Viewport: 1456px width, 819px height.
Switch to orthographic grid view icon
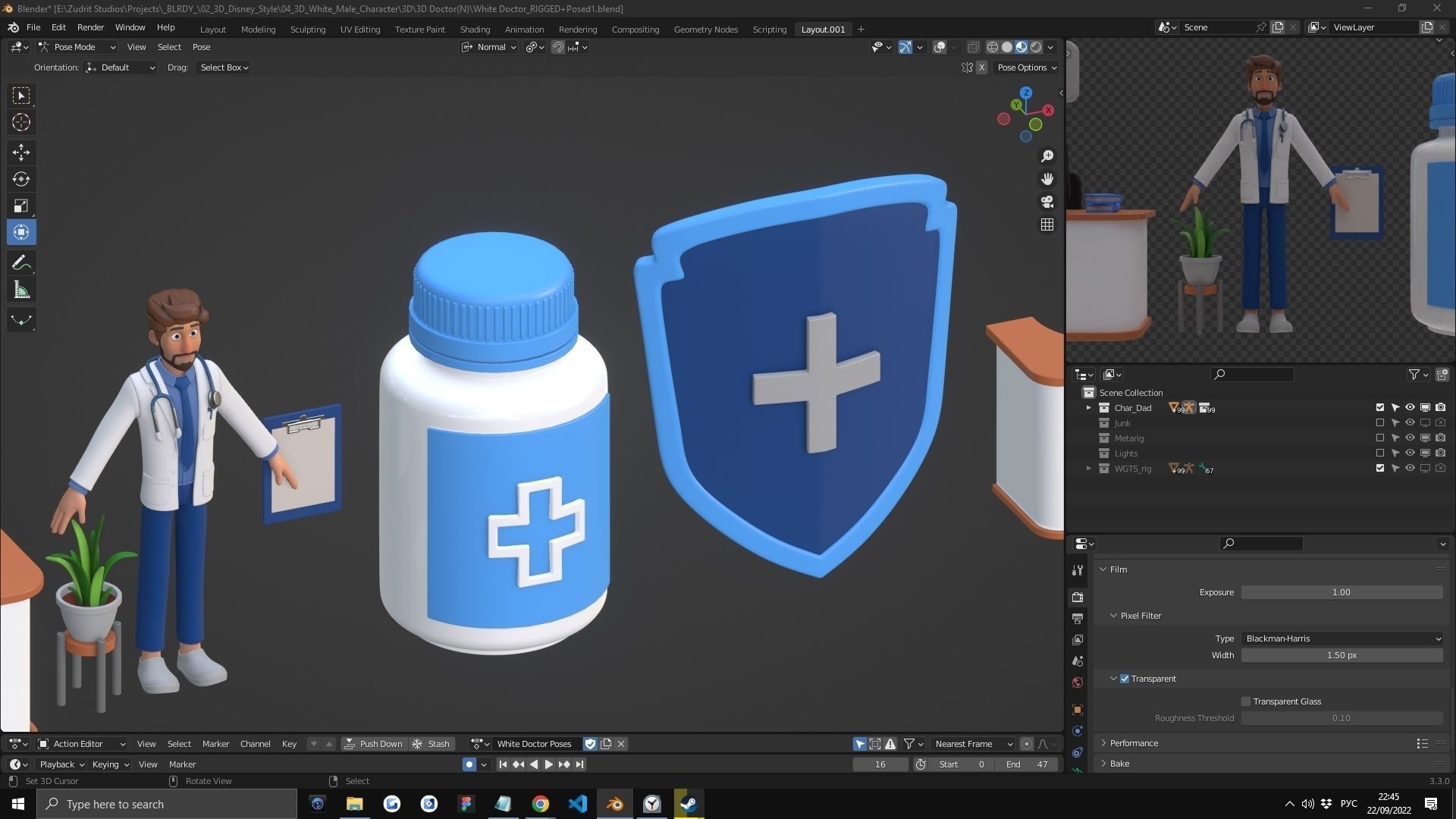pyautogui.click(x=1047, y=224)
